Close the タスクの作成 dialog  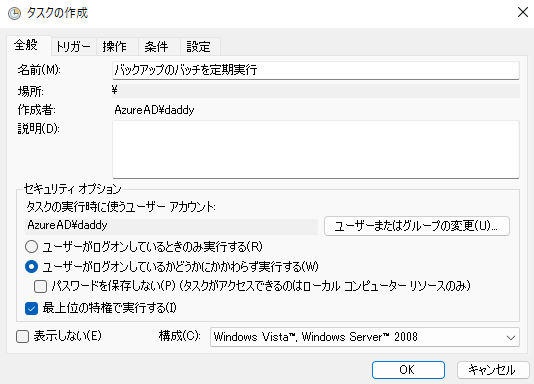pos(522,12)
